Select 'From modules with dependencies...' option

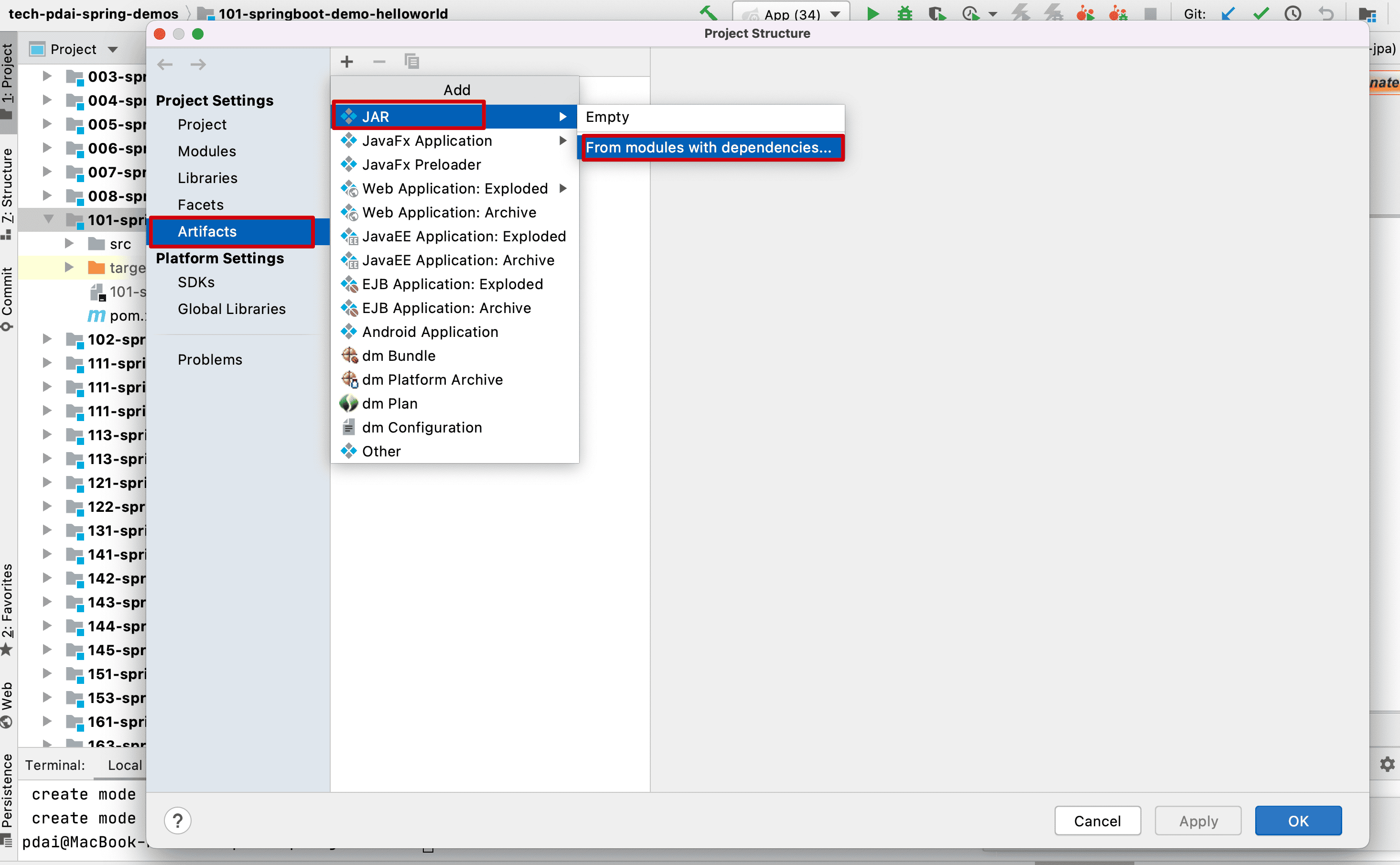tap(708, 148)
